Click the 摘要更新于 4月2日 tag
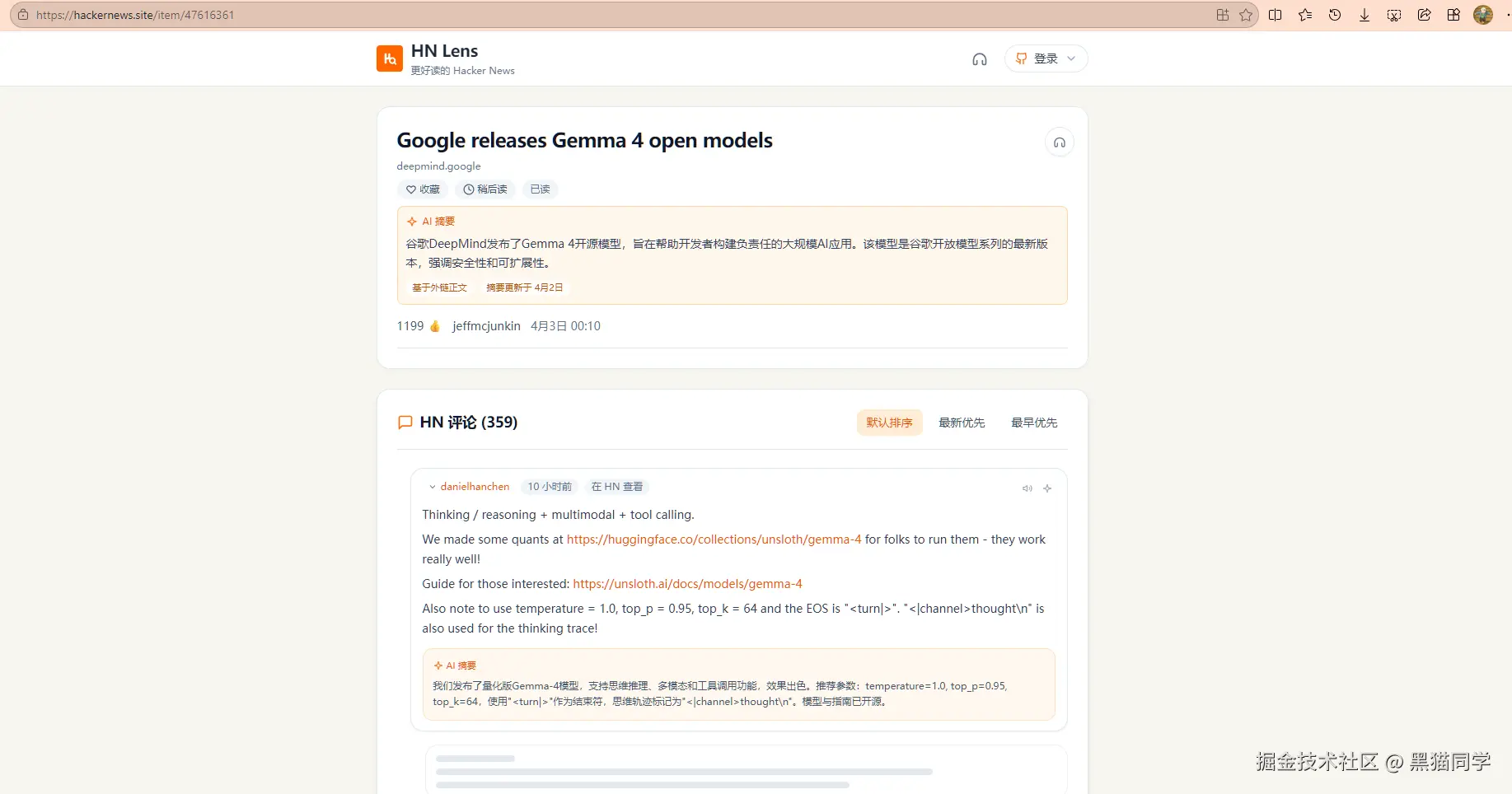1512x794 pixels. (x=525, y=287)
